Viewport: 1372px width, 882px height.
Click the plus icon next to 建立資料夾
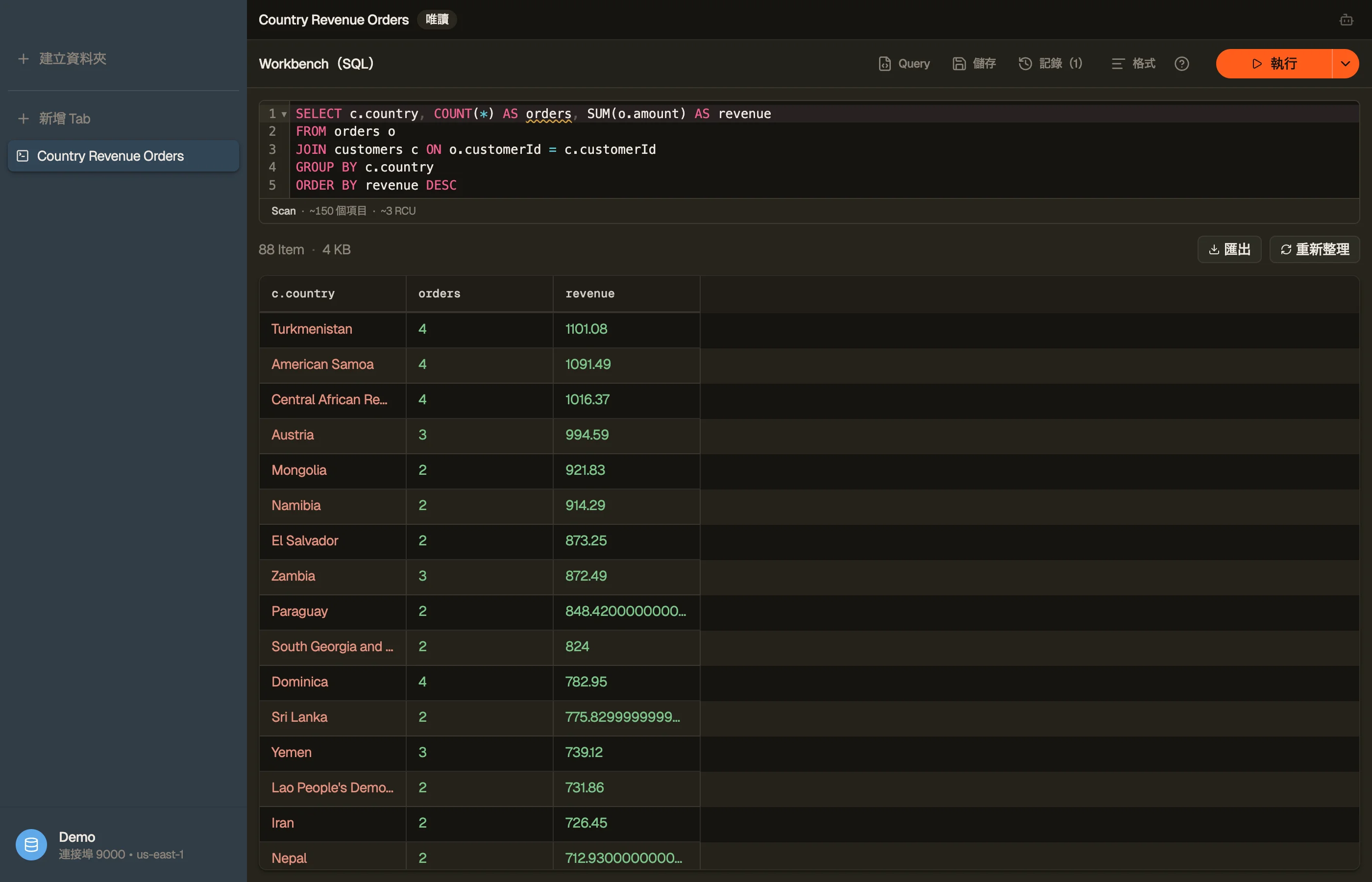(x=24, y=58)
